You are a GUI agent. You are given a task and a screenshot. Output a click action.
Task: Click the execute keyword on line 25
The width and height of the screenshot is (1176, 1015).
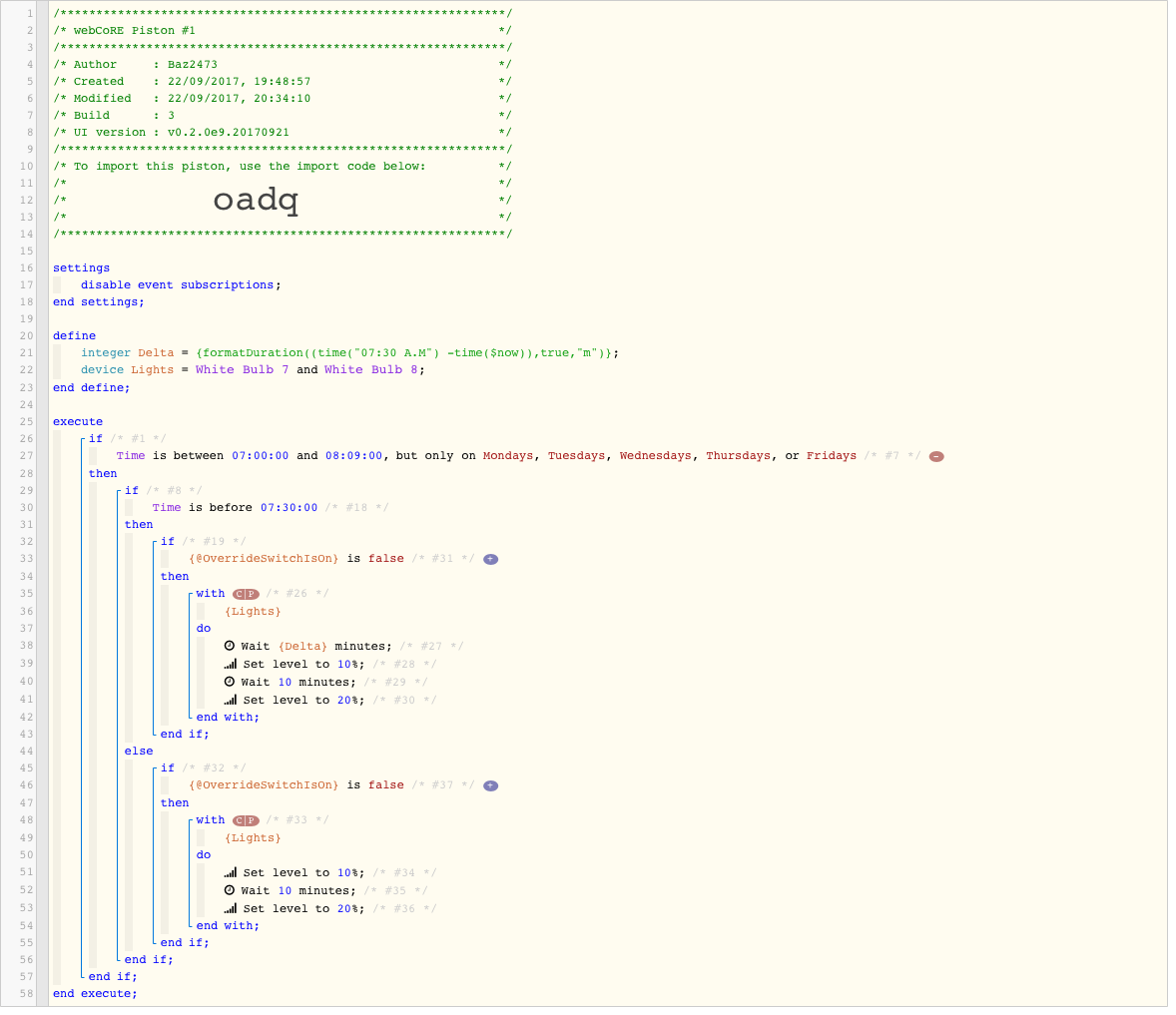click(x=78, y=422)
